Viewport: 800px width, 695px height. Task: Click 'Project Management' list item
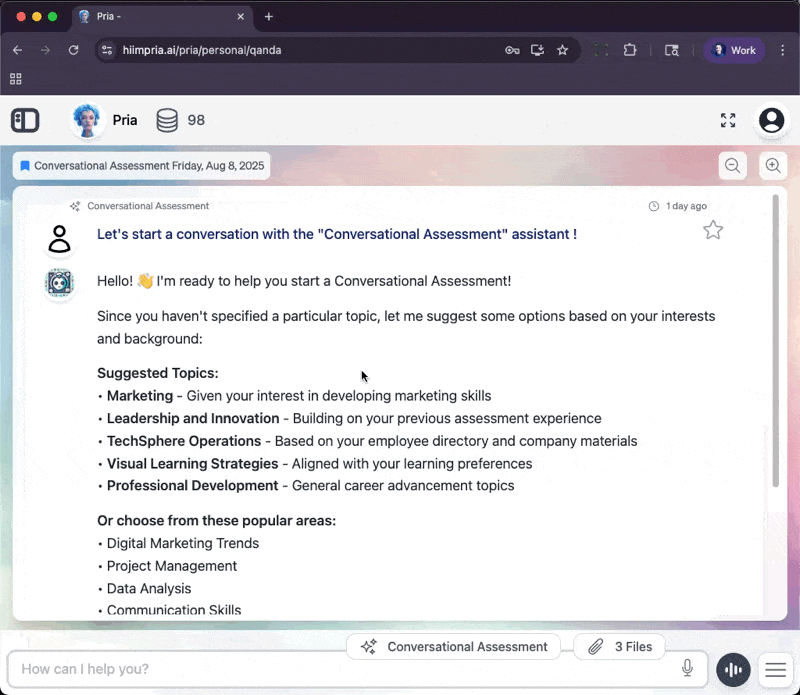pos(171,566)
